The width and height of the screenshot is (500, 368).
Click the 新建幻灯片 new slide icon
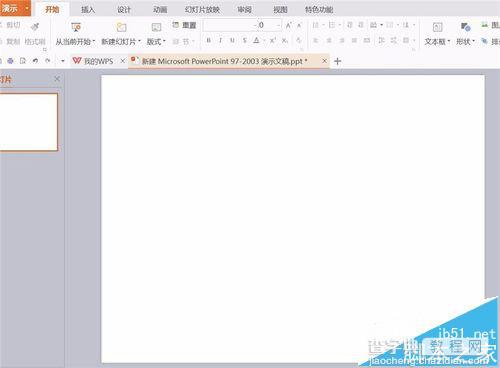click(x=121, y=27)
